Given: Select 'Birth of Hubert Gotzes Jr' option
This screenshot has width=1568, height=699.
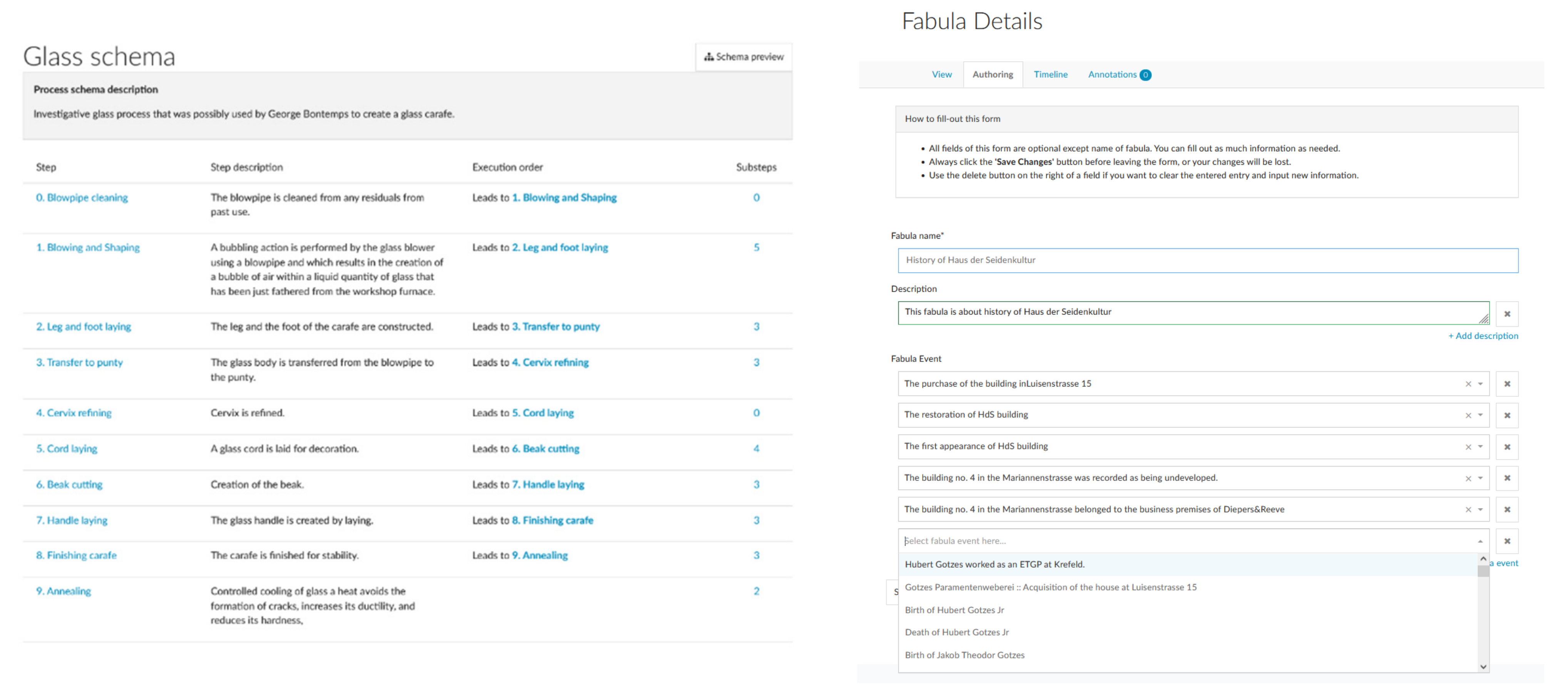Looking at the screenshot, I should [954, 610].
